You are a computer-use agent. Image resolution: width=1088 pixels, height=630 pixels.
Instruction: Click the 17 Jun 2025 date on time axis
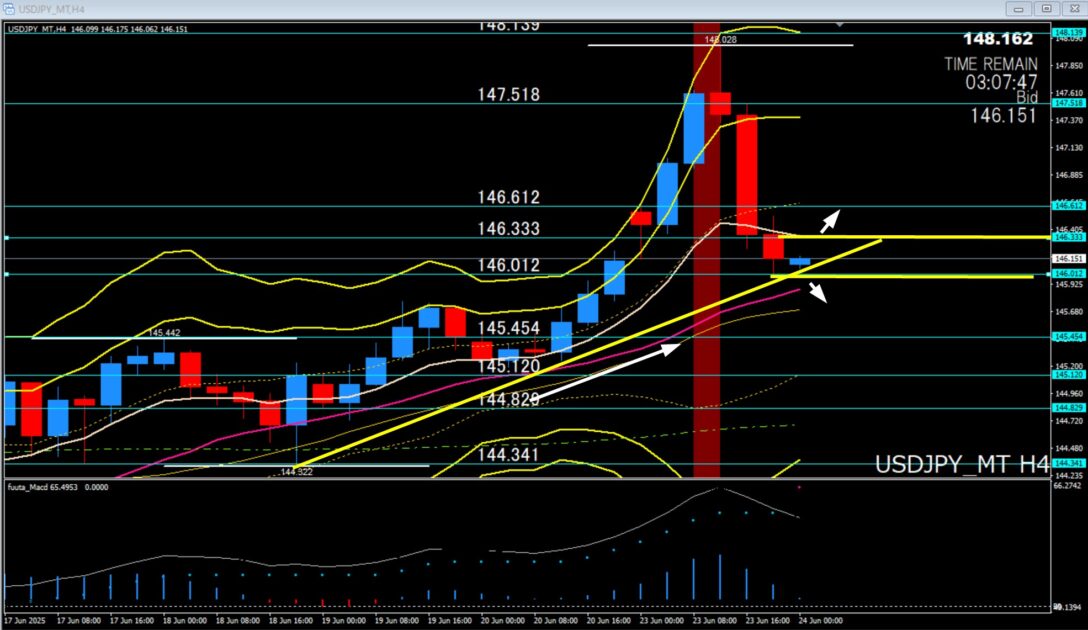[x=25, y=621]
